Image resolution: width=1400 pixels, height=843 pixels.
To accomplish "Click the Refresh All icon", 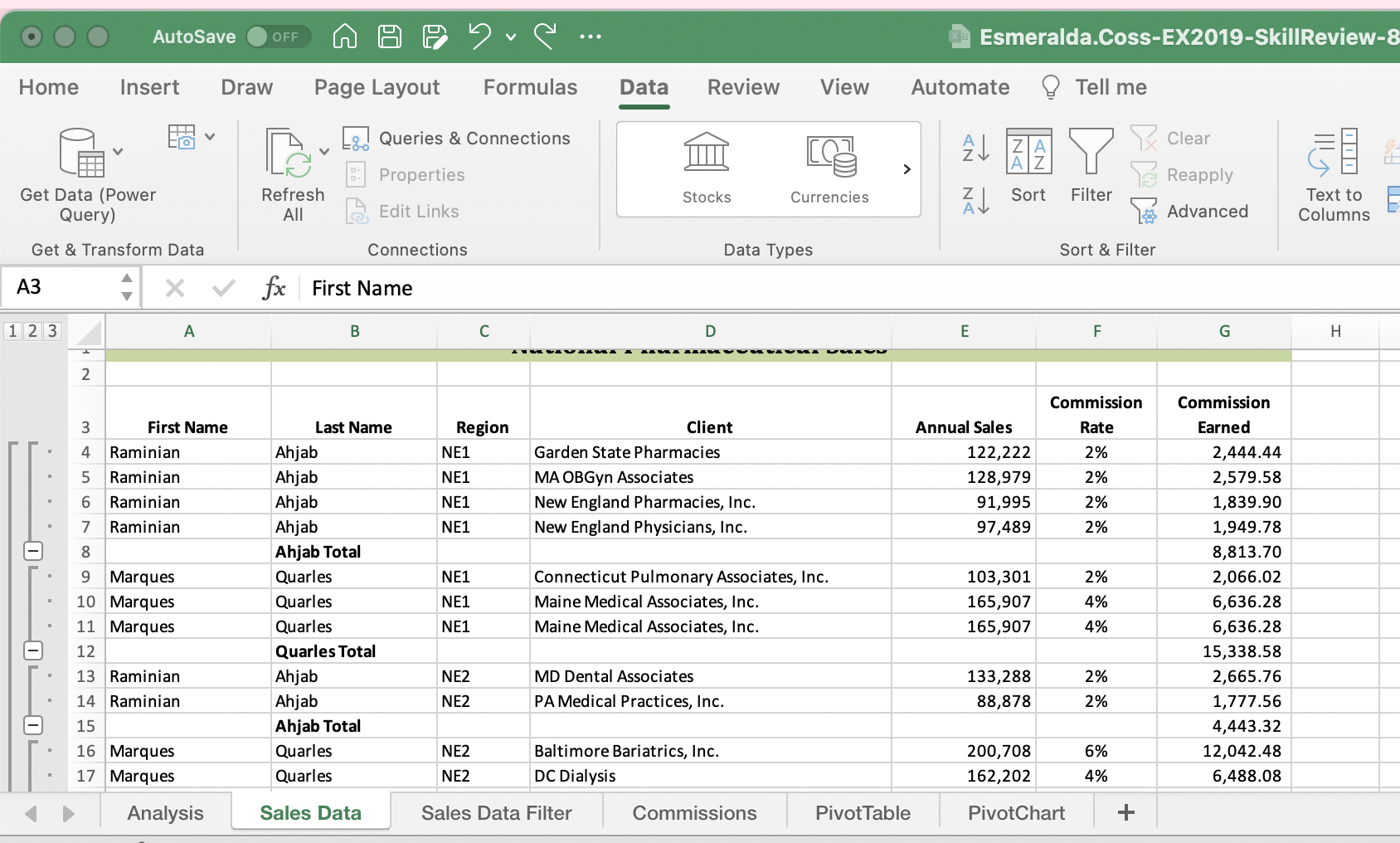I will 287,154.
